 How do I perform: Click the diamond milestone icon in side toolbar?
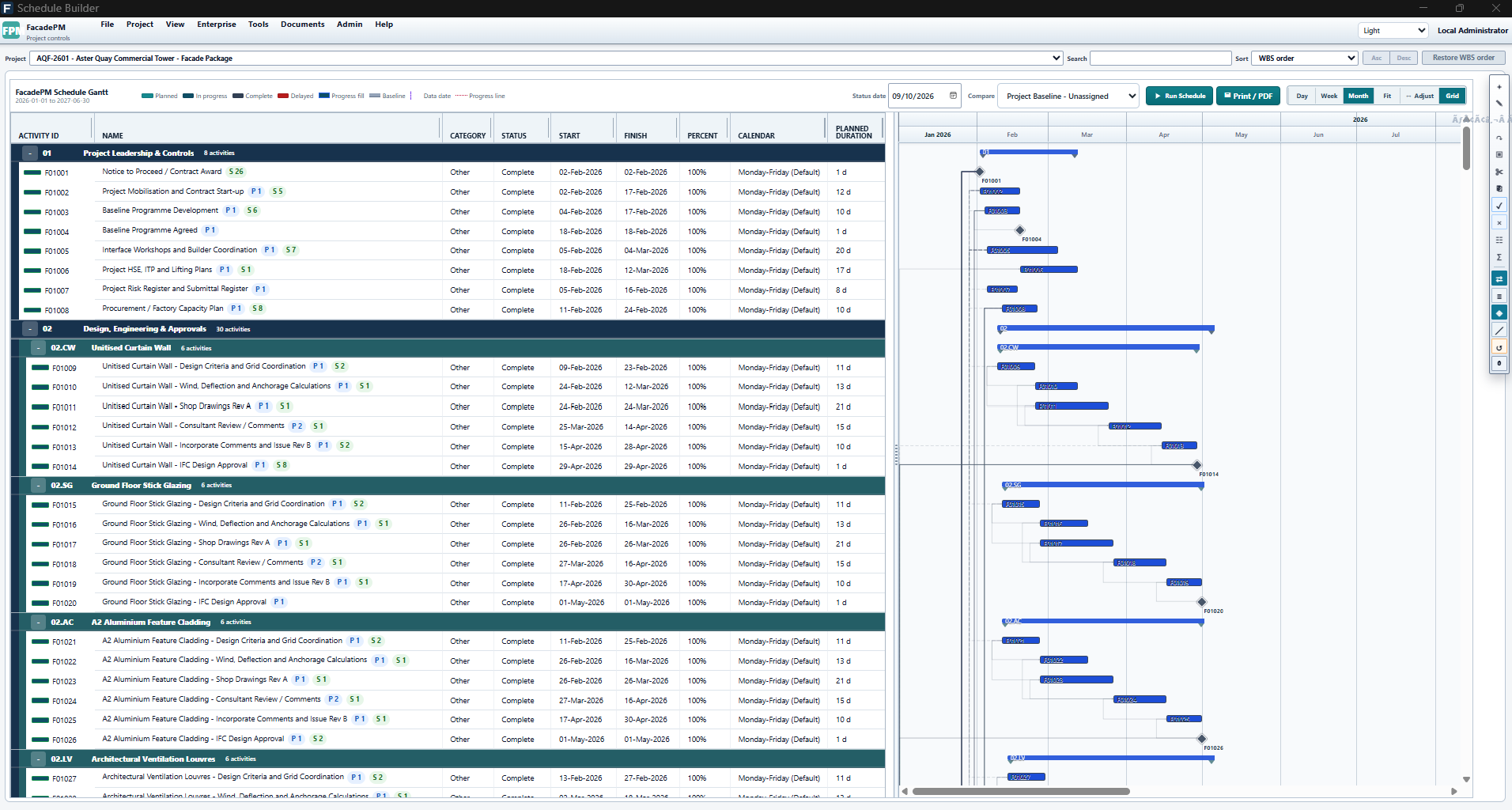[1499, 313]
